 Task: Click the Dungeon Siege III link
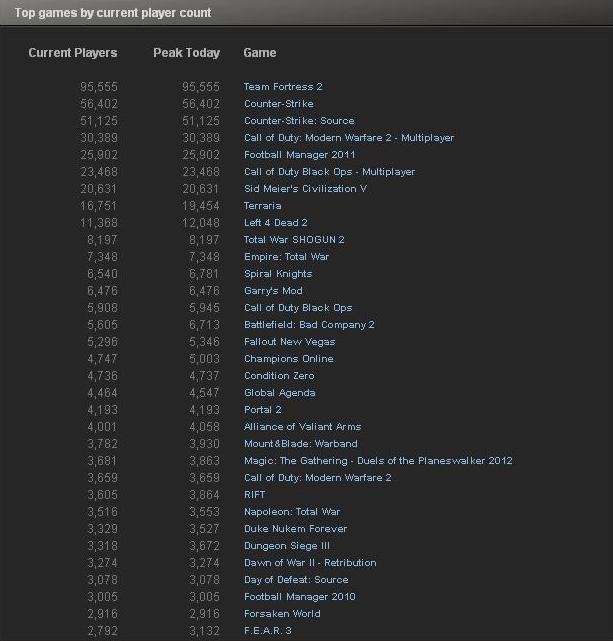pyautogui.click(x=287, y=546)
